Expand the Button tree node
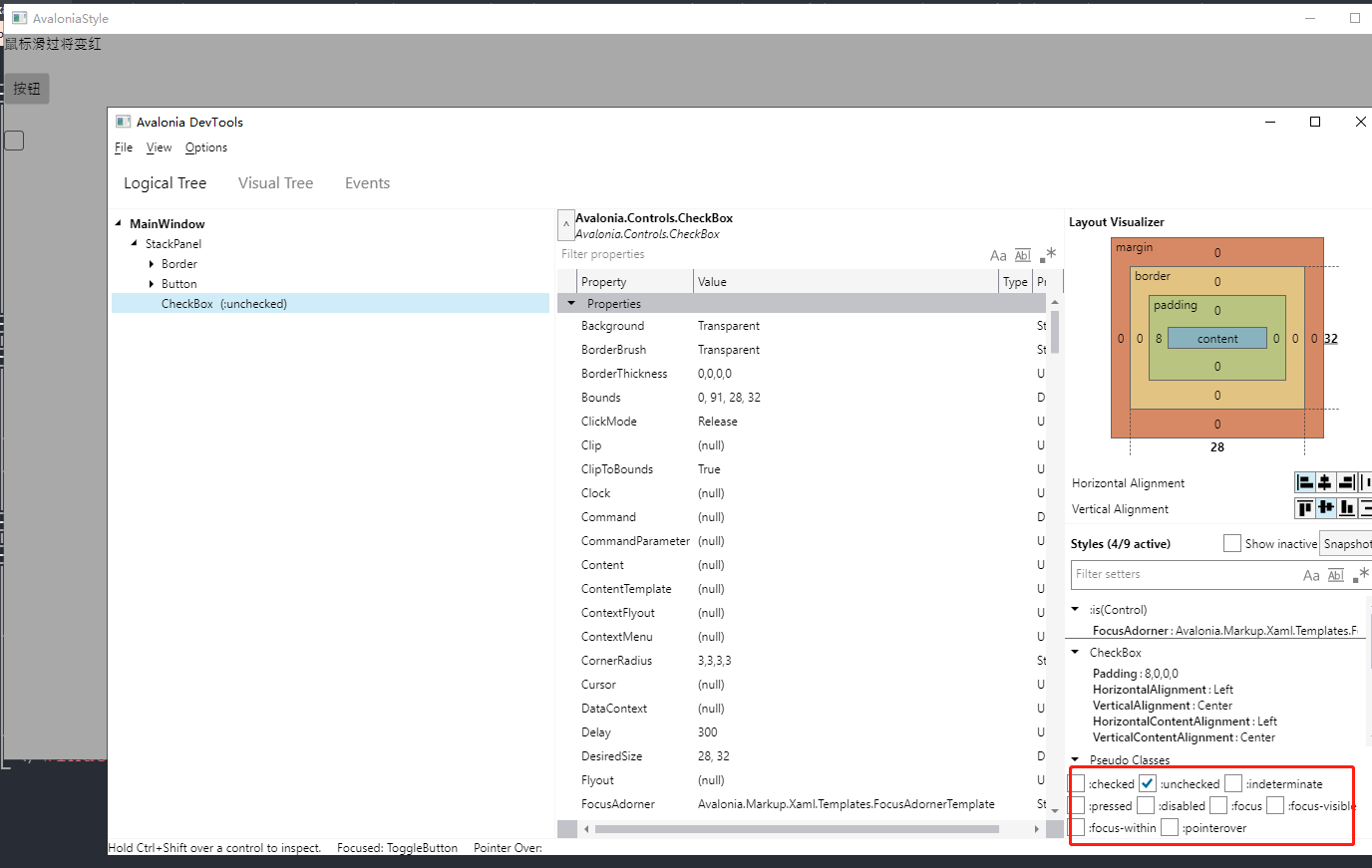 coord(152,284)
